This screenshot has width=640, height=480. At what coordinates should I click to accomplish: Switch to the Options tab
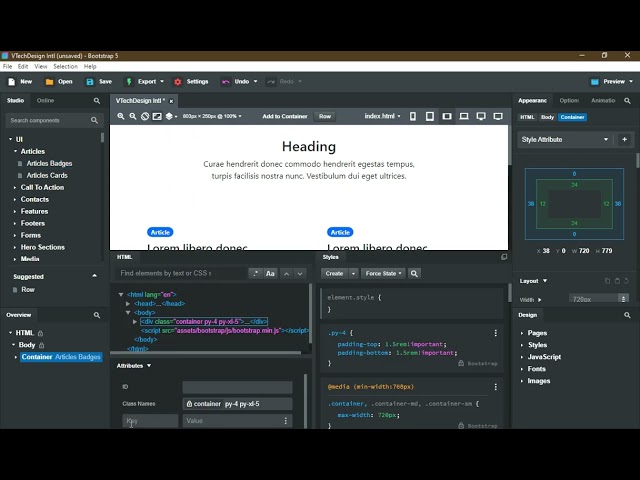pos(569,100)
